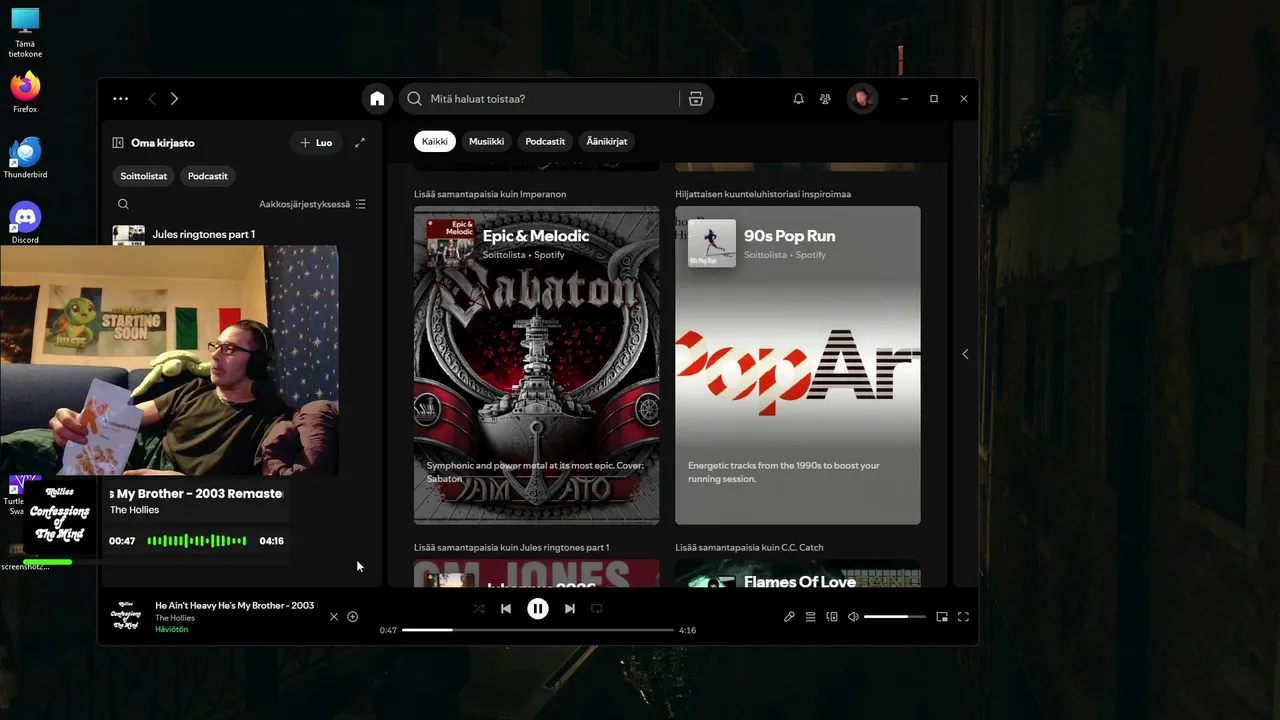Open Jules ringtones part 1 playlist
Image resolution: width=1280 pixels, height=720 pixels.
[240, 235]
